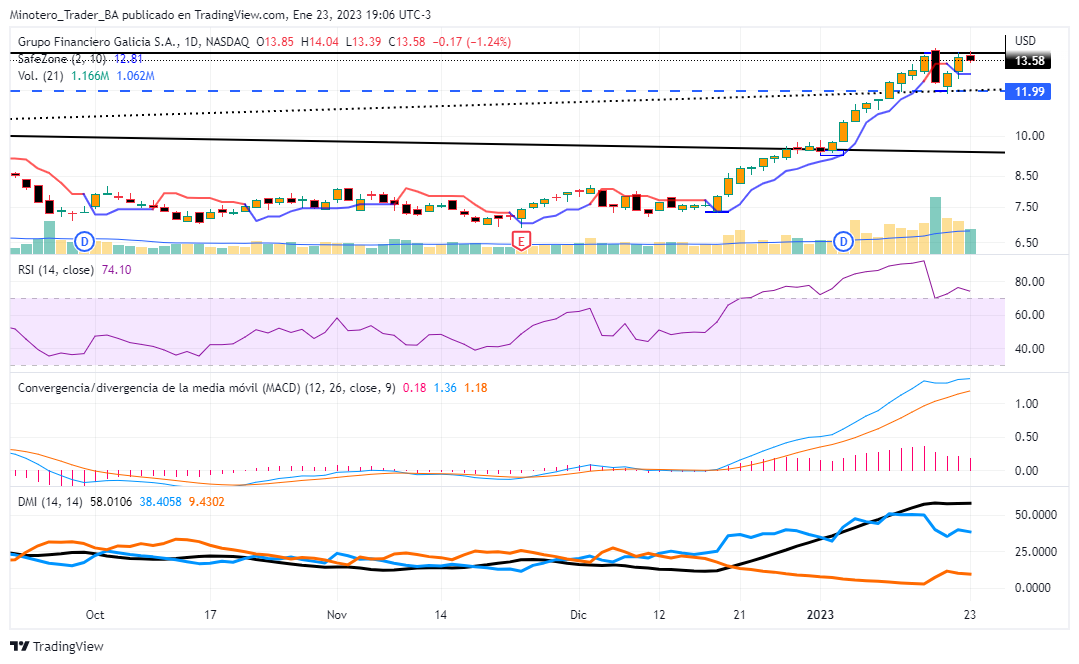The height and width of the screenshot is (664, 1079).
Task: Click the 21 date on time axis
Action: pos(740,614)
